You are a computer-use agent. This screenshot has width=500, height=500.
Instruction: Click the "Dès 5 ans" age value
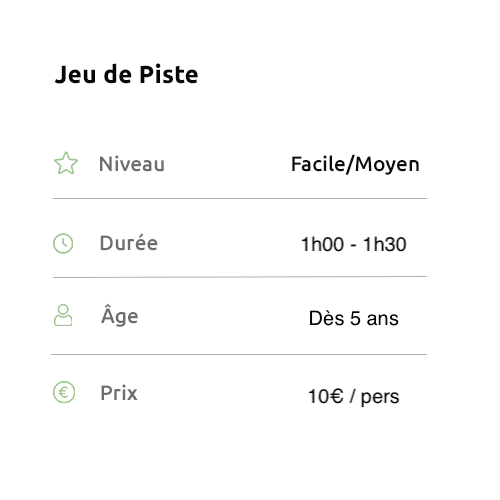354,318
